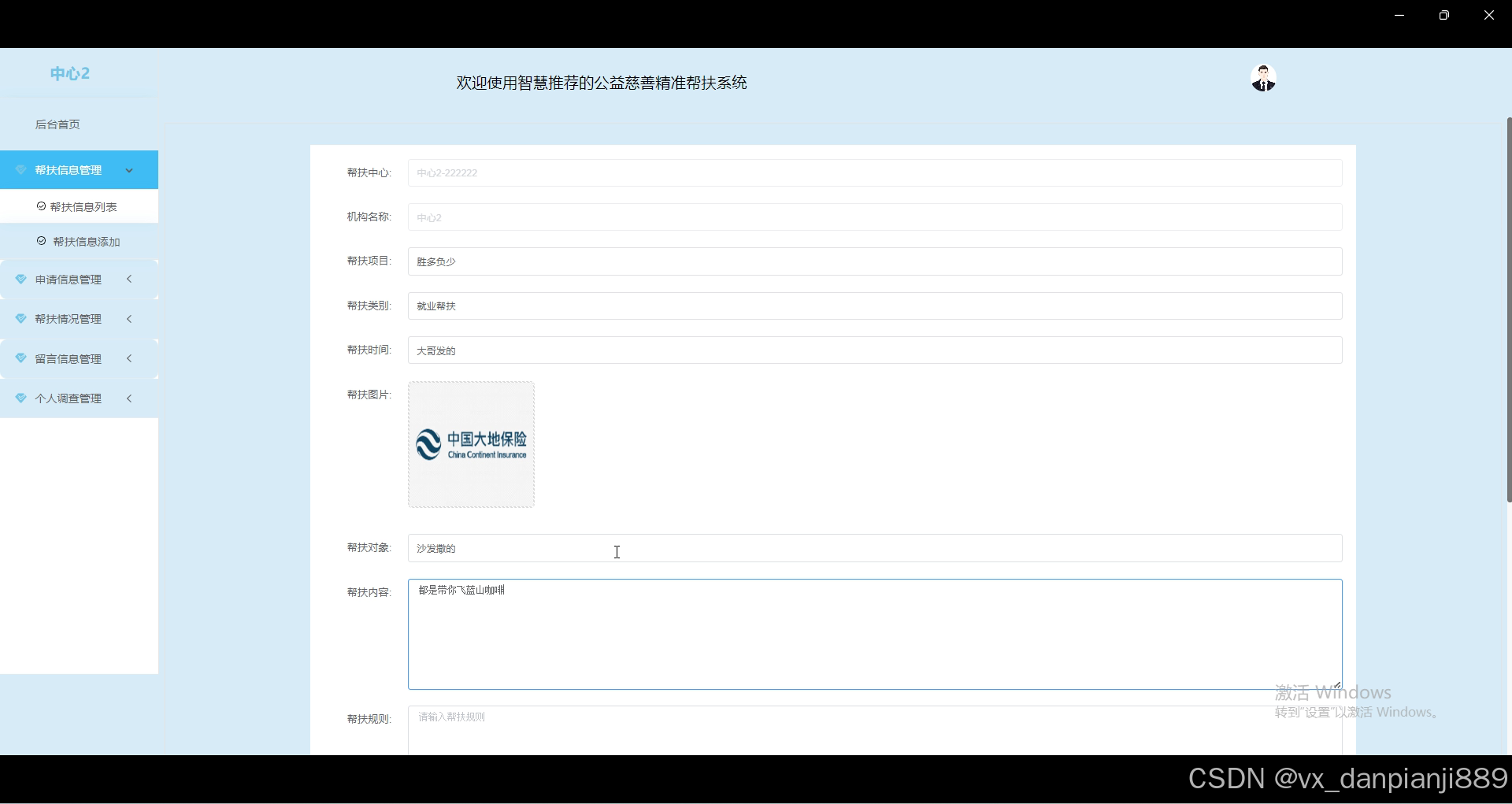
Task: Focus the 帮扶对象 input field
Action: coord(875,548)
